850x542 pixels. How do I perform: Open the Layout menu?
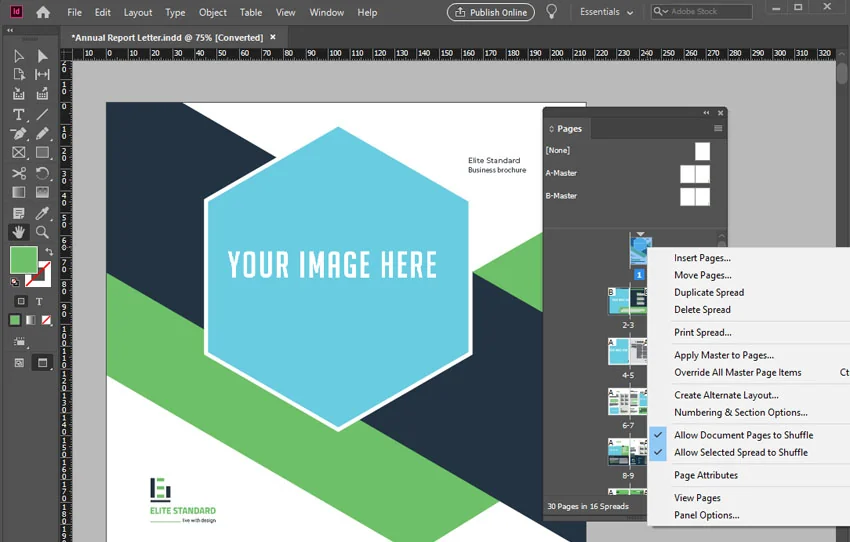pos(138,12)
